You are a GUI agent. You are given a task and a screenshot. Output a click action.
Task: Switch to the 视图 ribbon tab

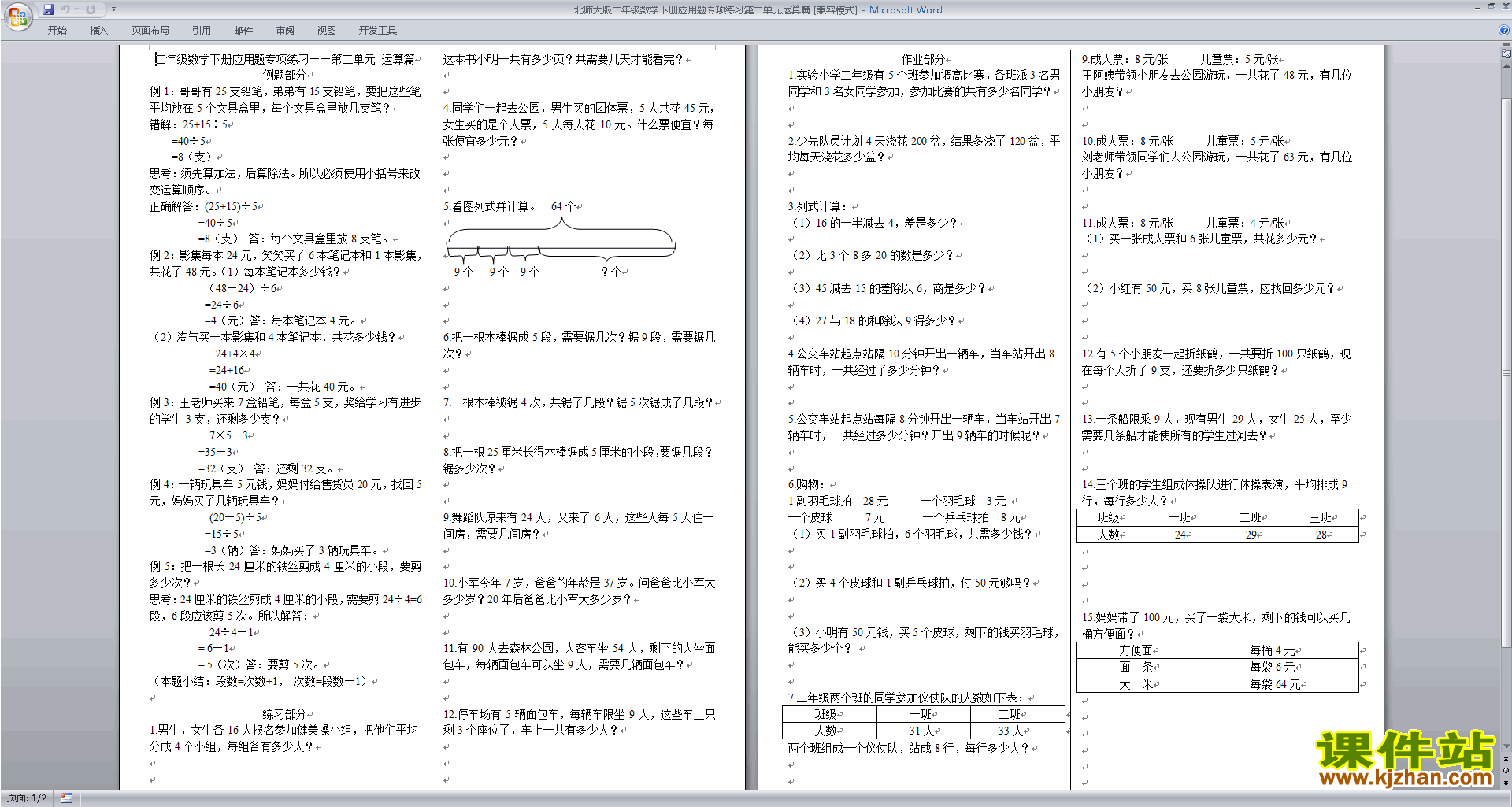tap(327, 31)
